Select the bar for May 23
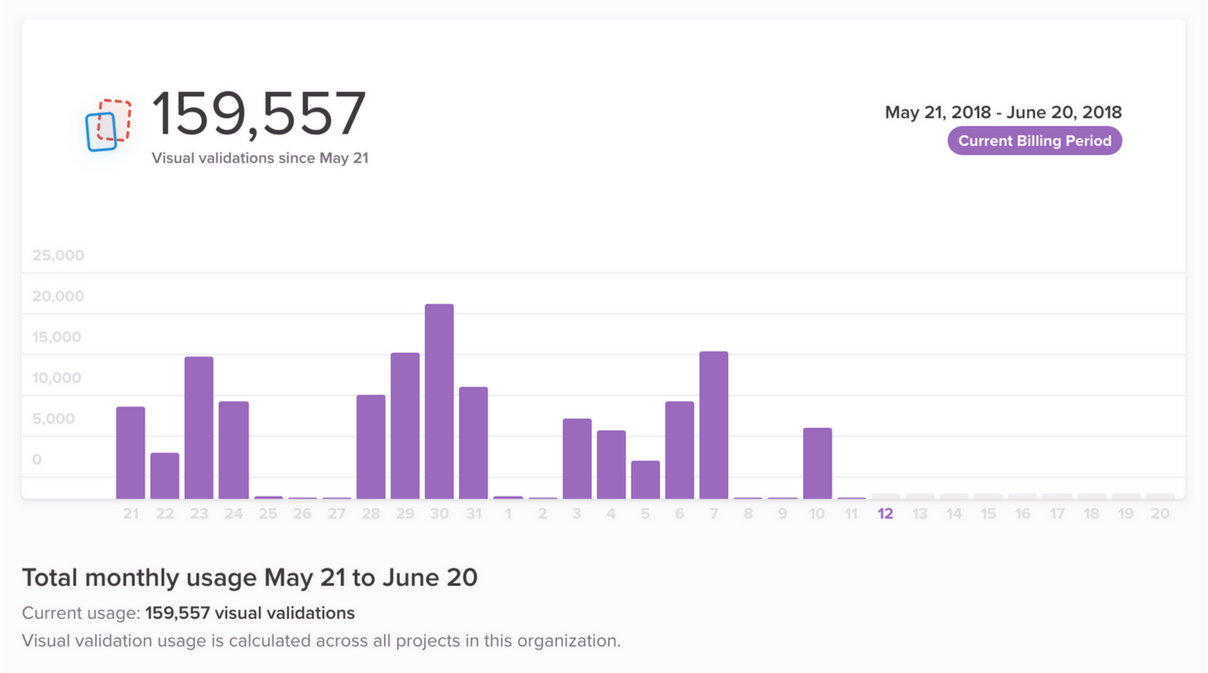1208x673 pixels. pos(199,428)
